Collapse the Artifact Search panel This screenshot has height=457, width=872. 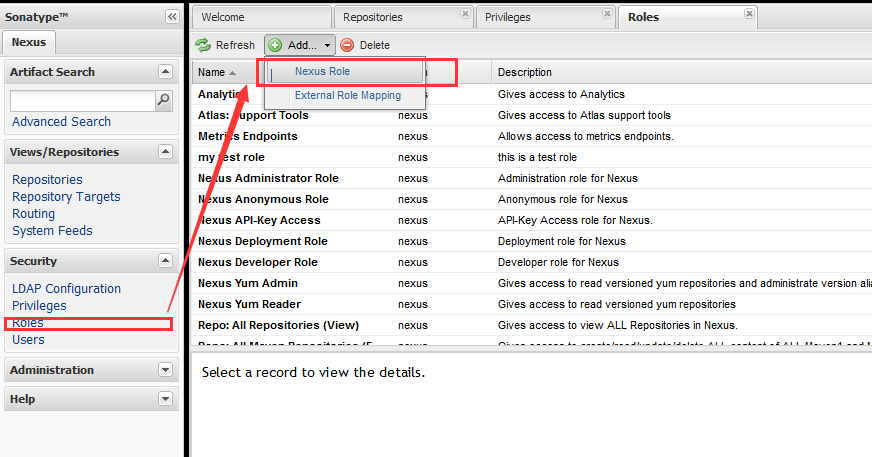coord(165,71)
